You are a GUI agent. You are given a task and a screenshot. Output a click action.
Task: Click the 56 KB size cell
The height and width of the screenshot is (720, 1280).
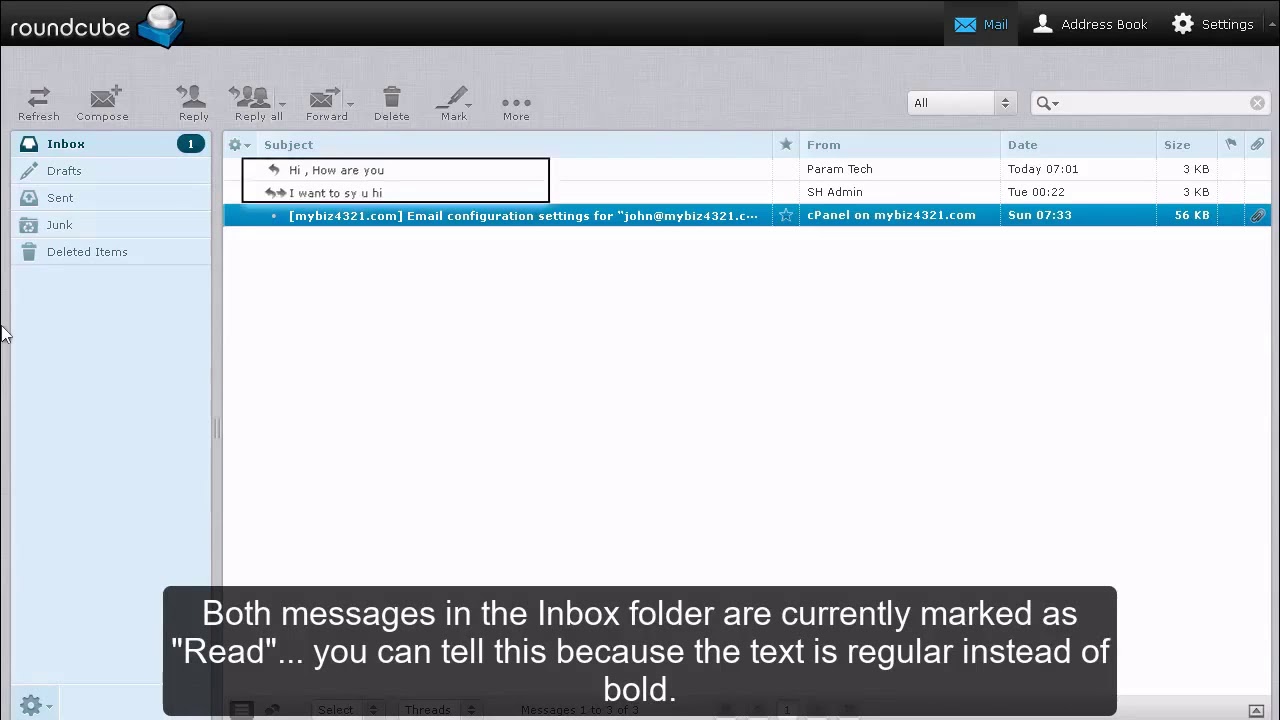[x=1192, y=215]
